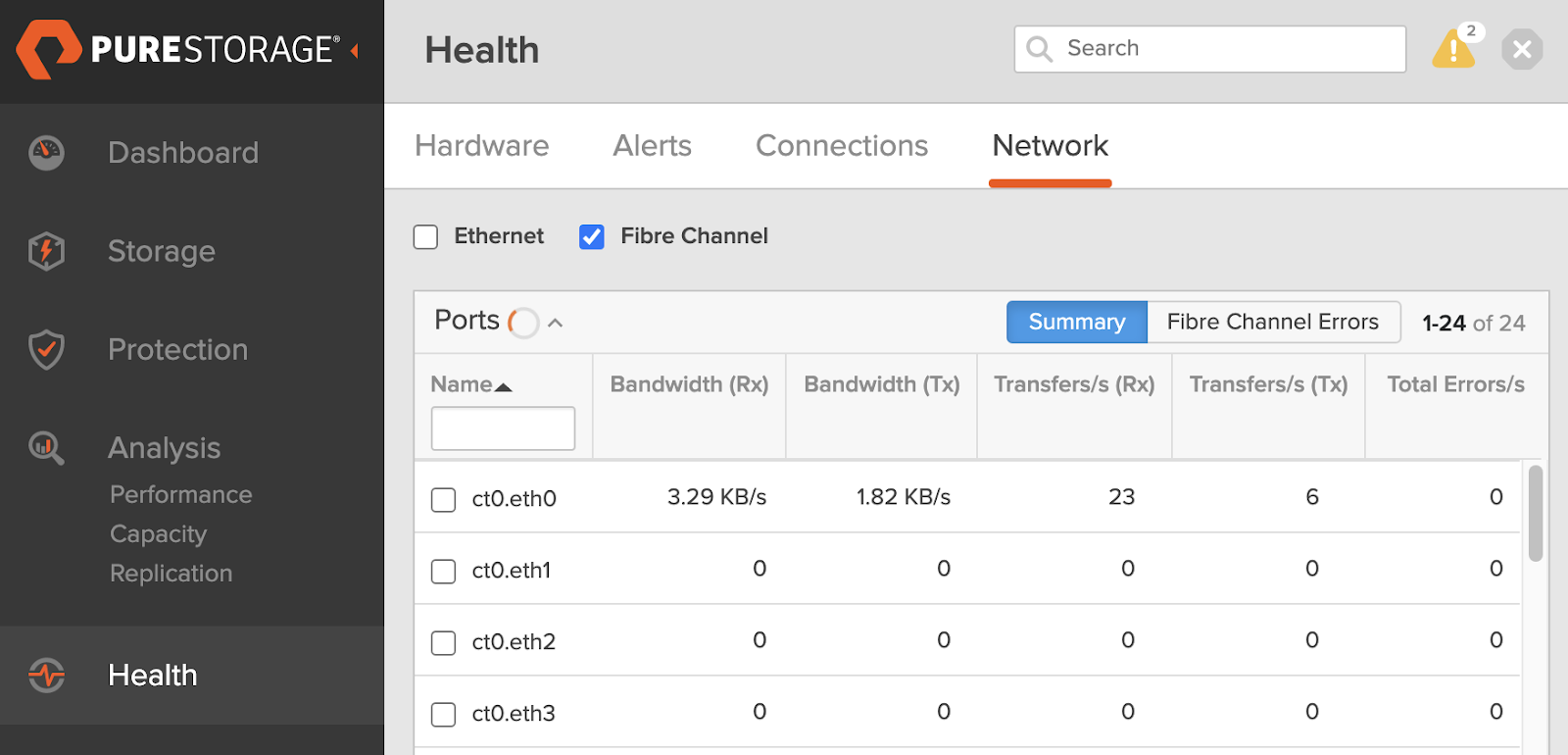Viewport: 1568px width, 755px height.
Task: Open Replication under Analysis
Action: click(x=171, y=573)
